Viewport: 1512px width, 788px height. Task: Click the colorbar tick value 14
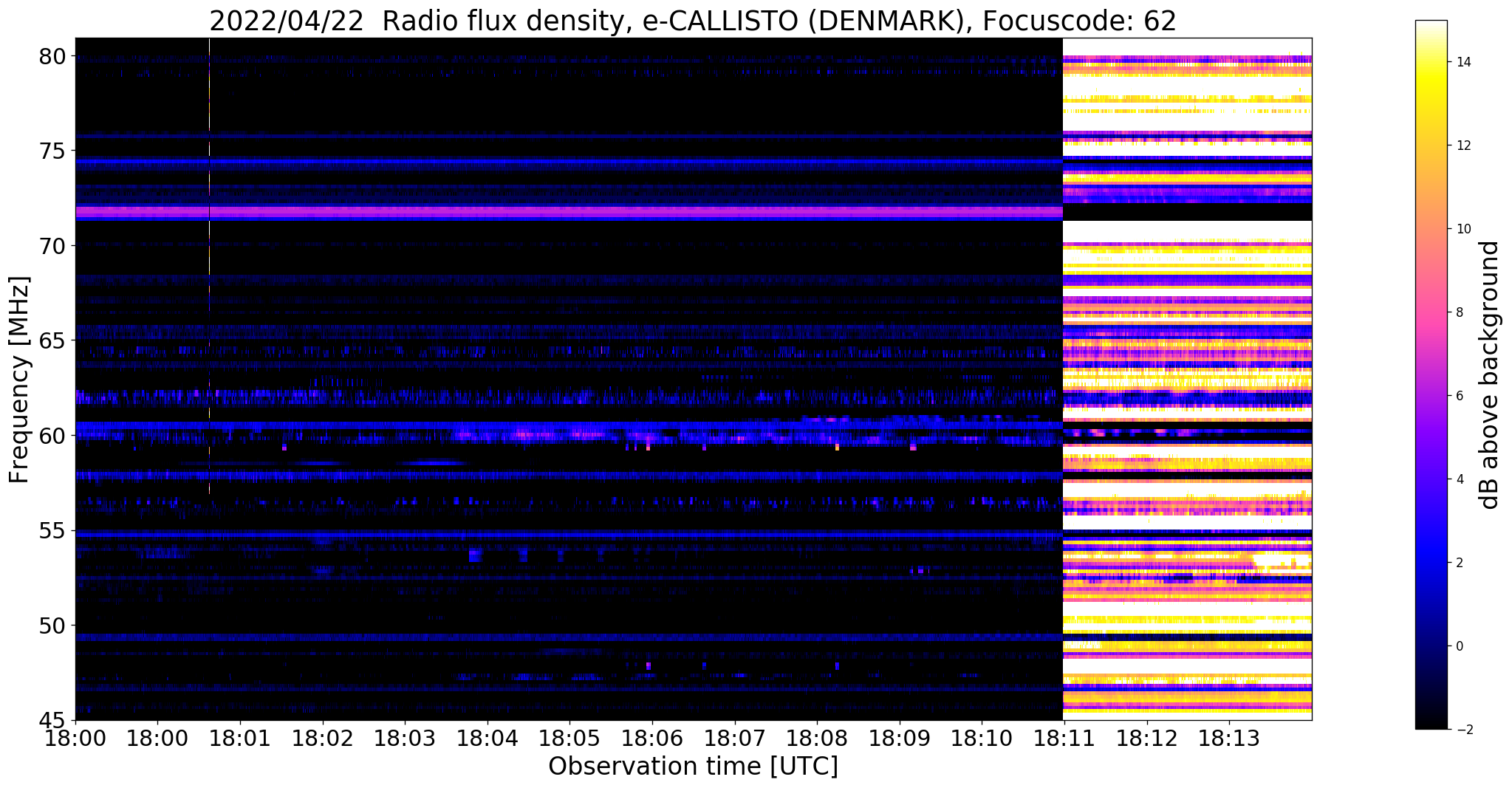click(1463, 62)
